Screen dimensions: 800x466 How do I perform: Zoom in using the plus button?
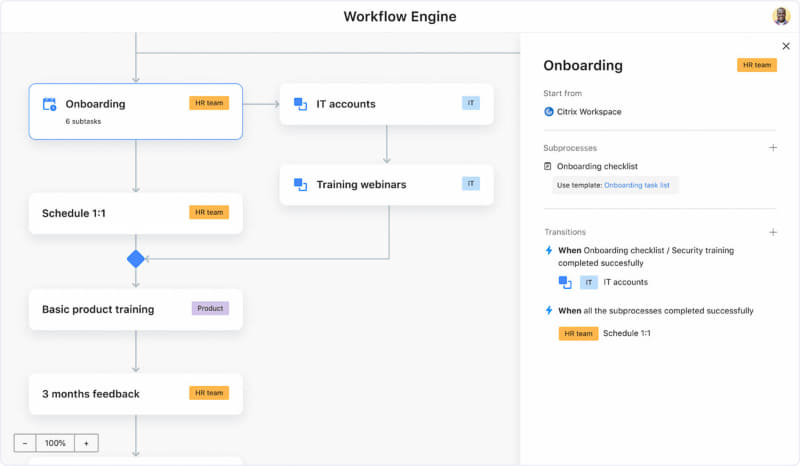pyautogui.click(x=86, y=443)
